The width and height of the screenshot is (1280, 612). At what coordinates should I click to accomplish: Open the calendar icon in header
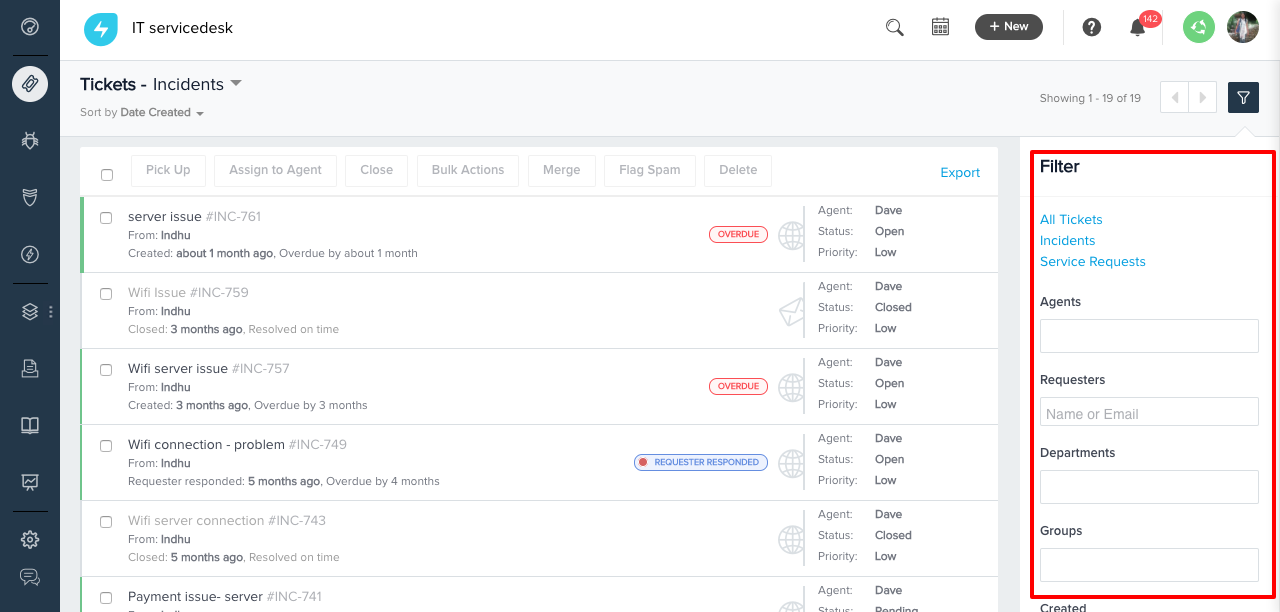(940, 27)
